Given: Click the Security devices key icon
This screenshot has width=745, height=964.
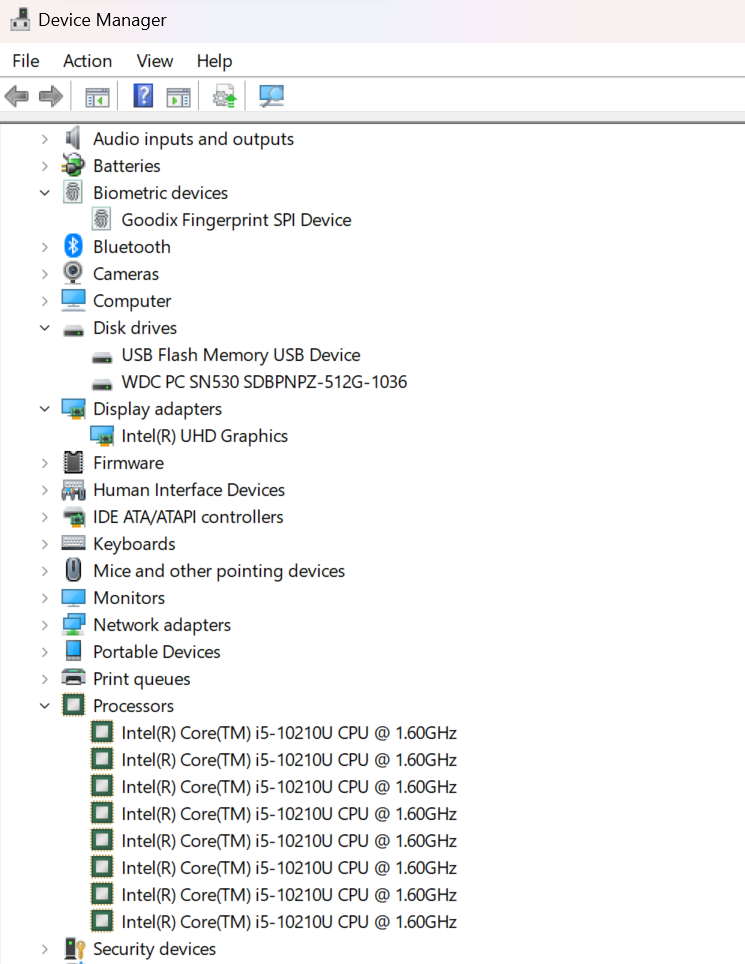Looking at the screenshot, I should click(x=74, y=949).
